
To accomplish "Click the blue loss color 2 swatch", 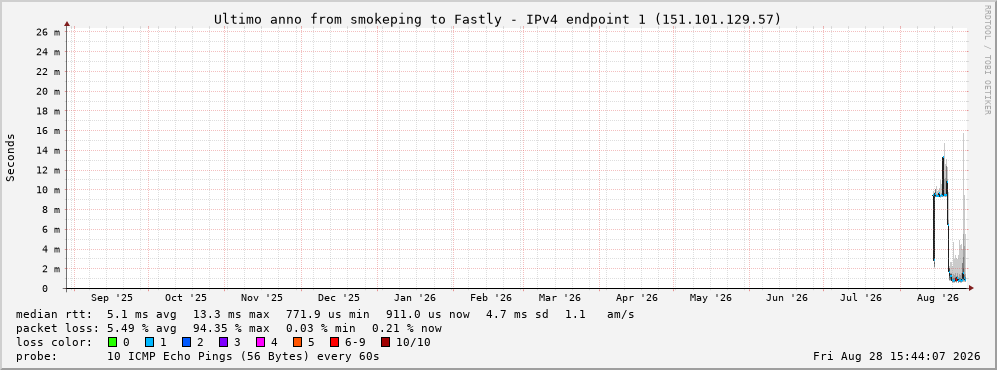I will (x=186, y=342).
